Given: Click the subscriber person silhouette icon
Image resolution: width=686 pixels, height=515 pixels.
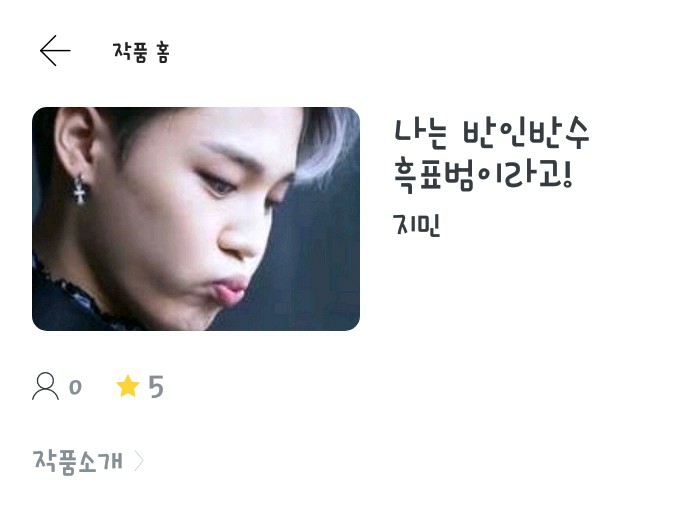Looking at the screenshot, I should tap(45, 386).
